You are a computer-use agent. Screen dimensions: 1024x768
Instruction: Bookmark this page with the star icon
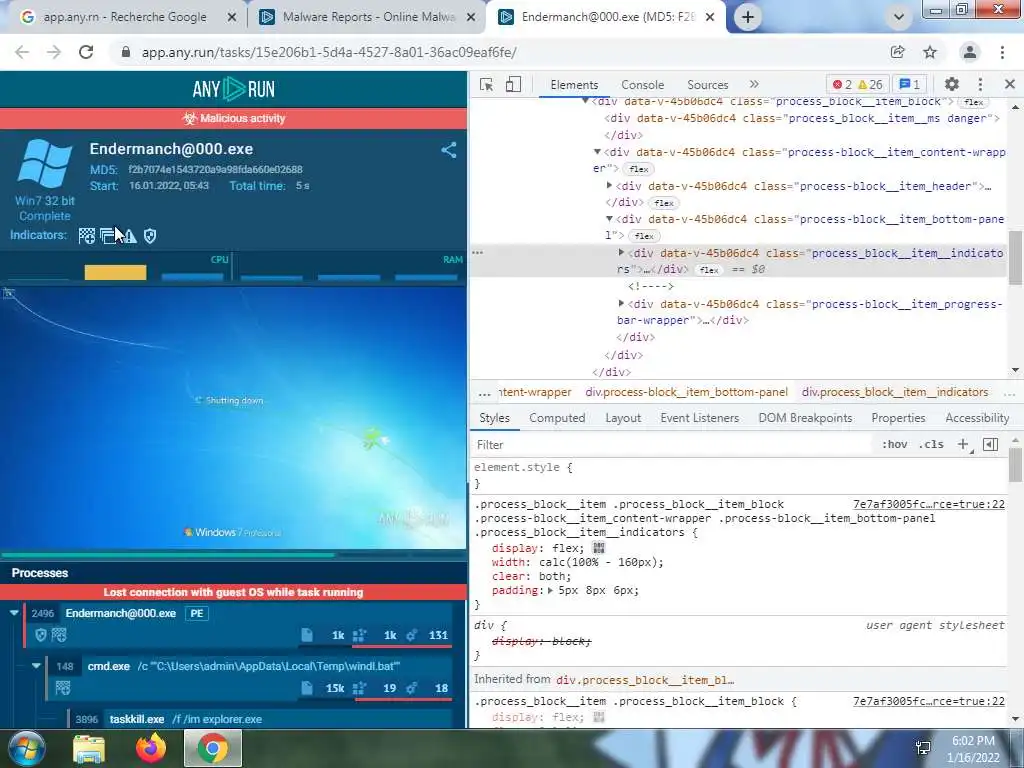[930, 52]
